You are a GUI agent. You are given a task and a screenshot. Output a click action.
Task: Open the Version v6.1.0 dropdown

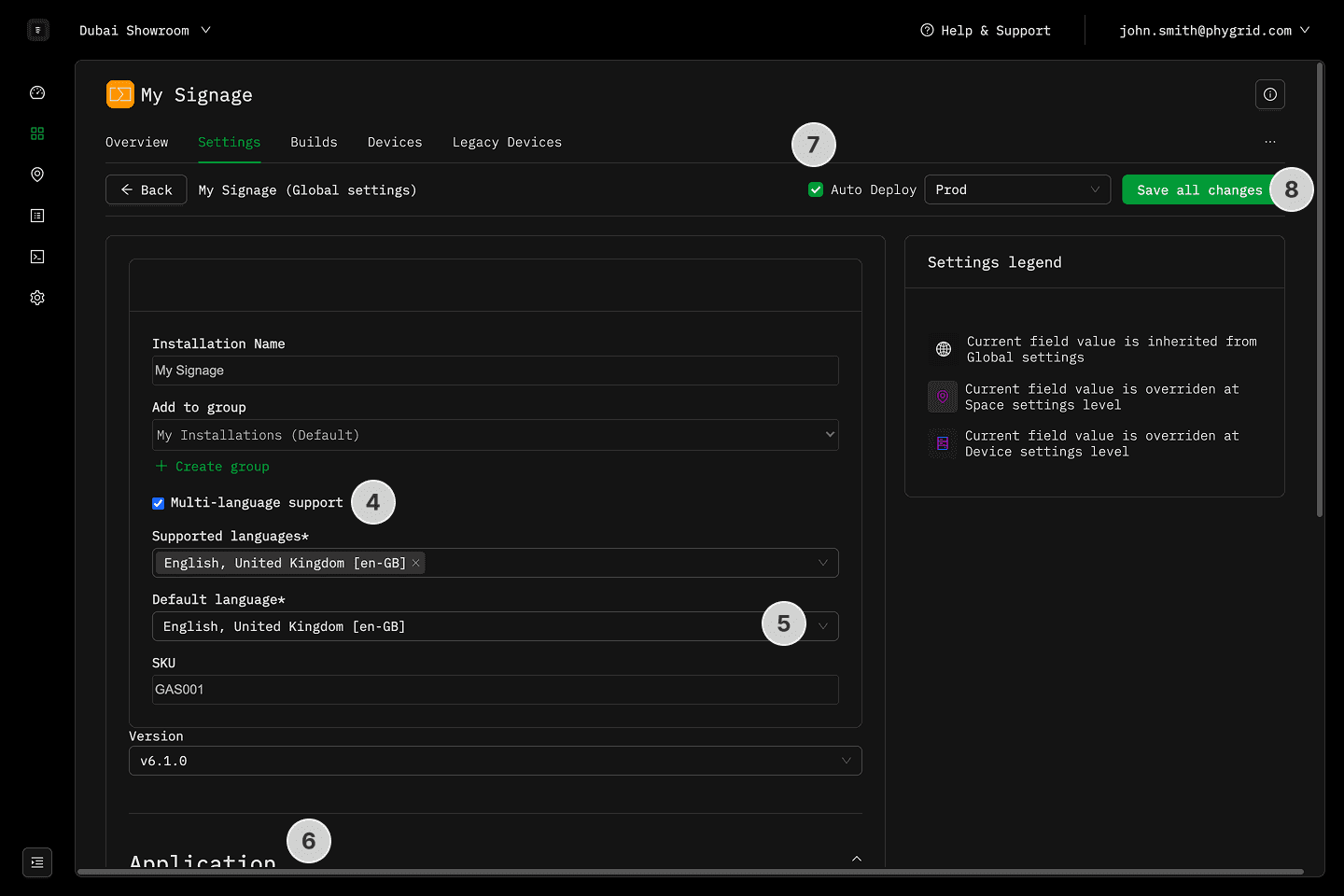496,761
